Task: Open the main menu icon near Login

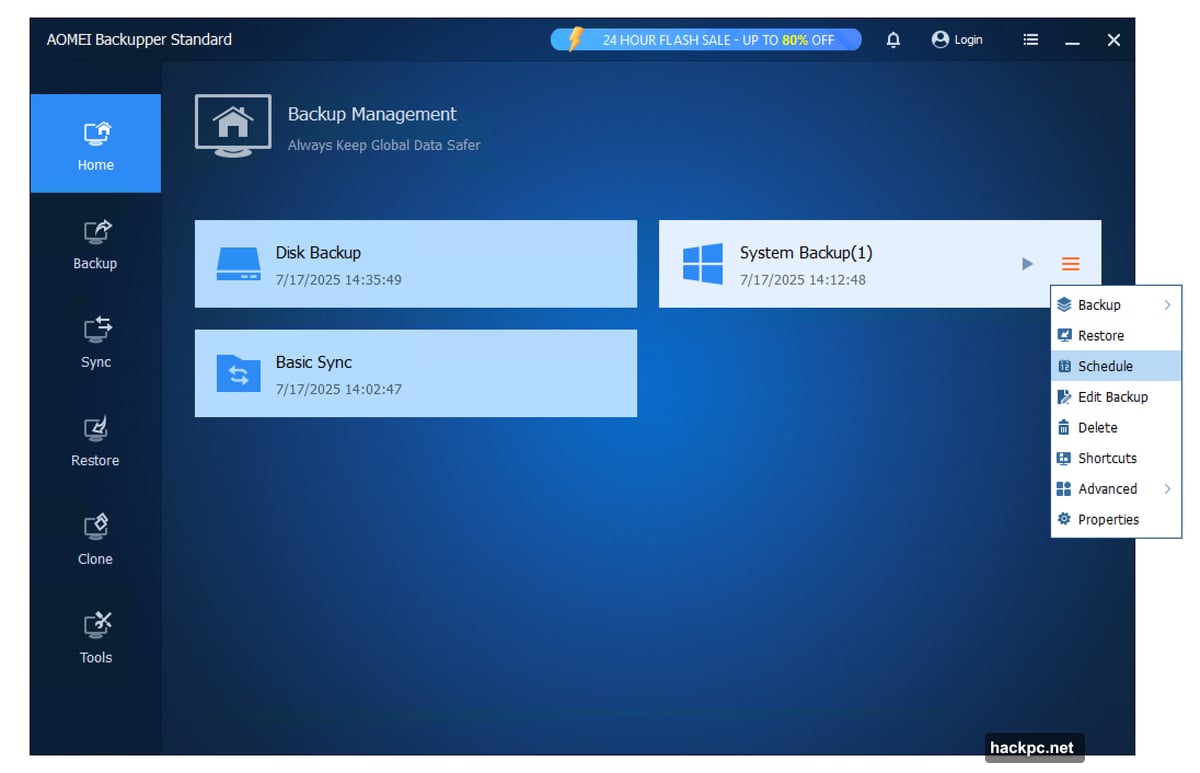Action: pyautogui.click(x=1030, y=39)
